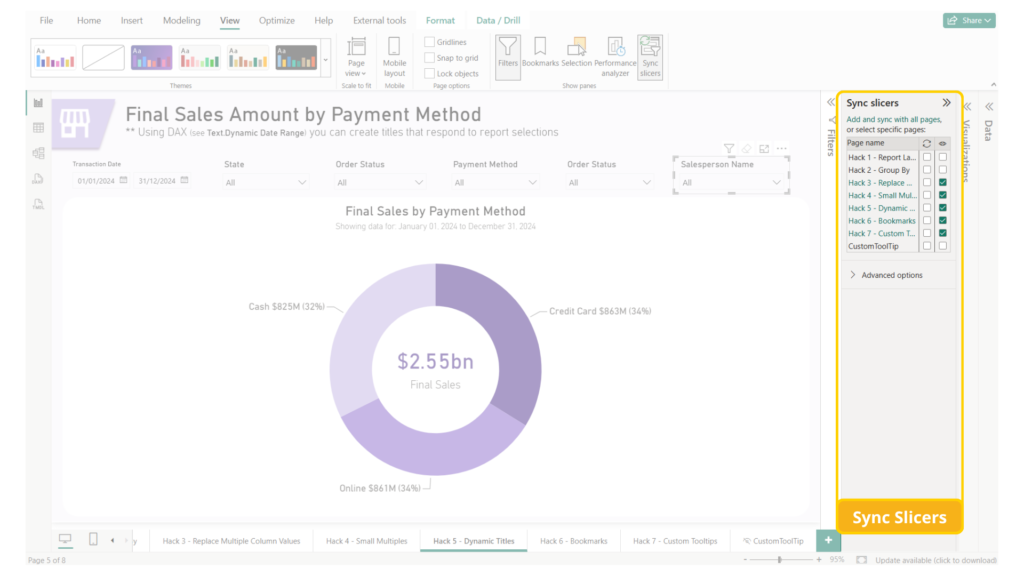Toggle the Sync slicers pane button
Image resolution: width=1024 pixels, height=576 pixels.
pos(650,57)
